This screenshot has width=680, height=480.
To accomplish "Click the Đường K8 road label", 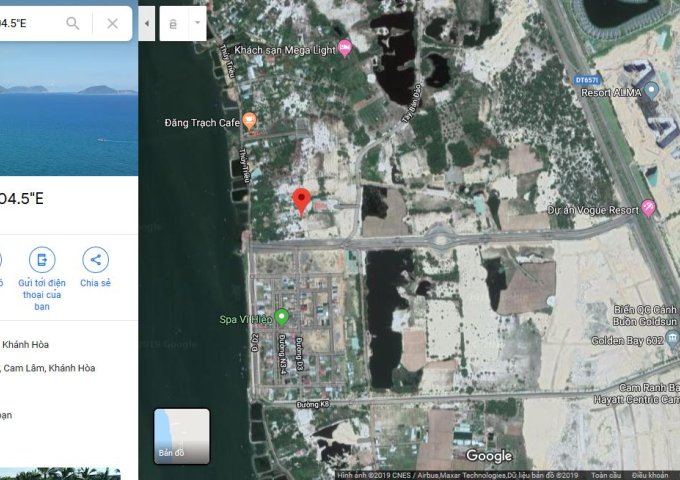I will coord(313,405).
